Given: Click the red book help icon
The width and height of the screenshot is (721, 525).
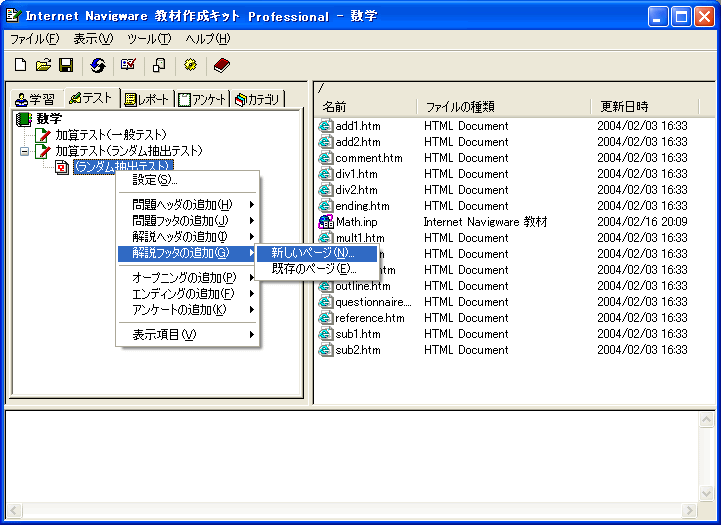Looking at the screenshot, I should pos(222,65).
